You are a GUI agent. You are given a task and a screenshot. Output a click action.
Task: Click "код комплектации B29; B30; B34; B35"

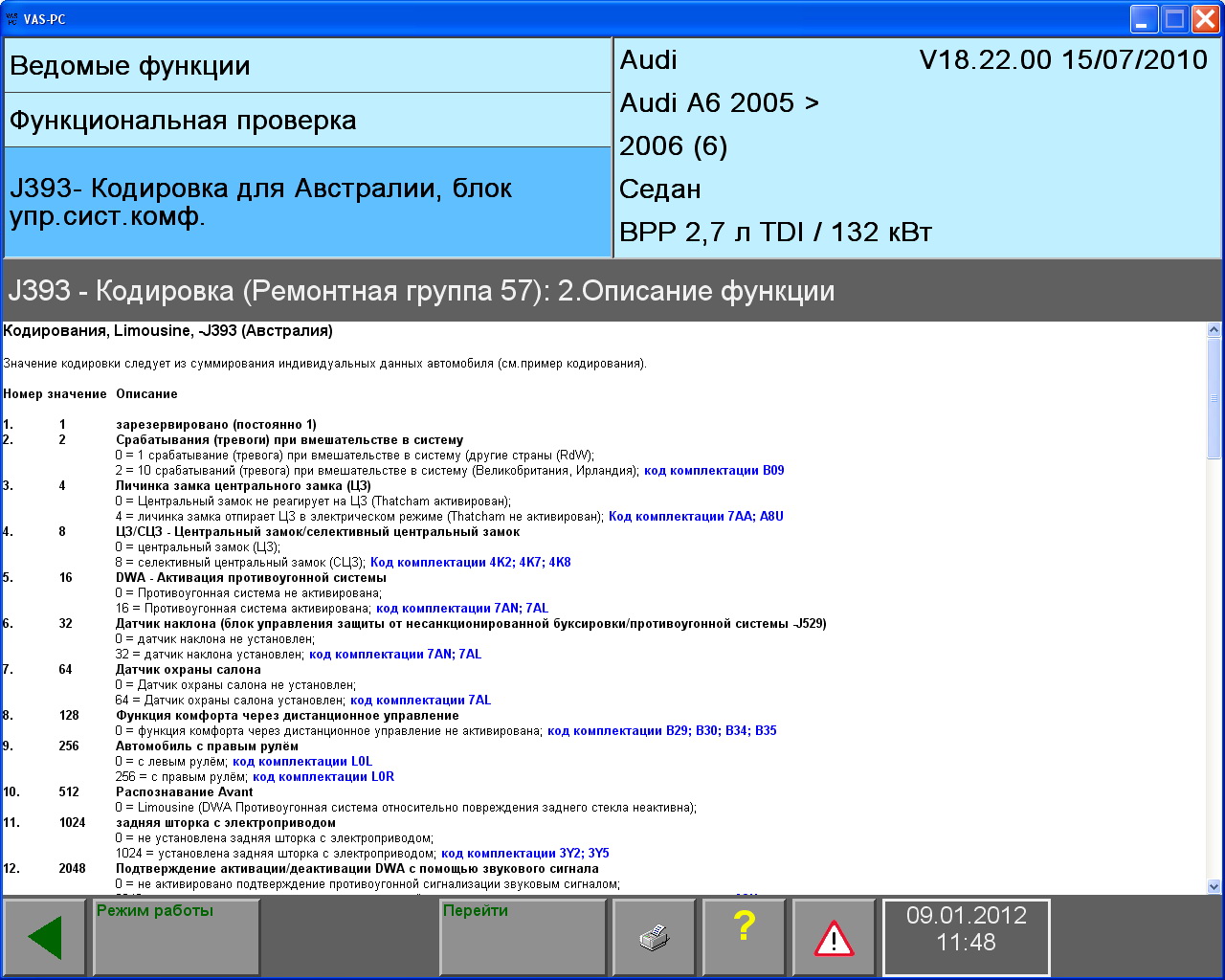click(662, 731)
